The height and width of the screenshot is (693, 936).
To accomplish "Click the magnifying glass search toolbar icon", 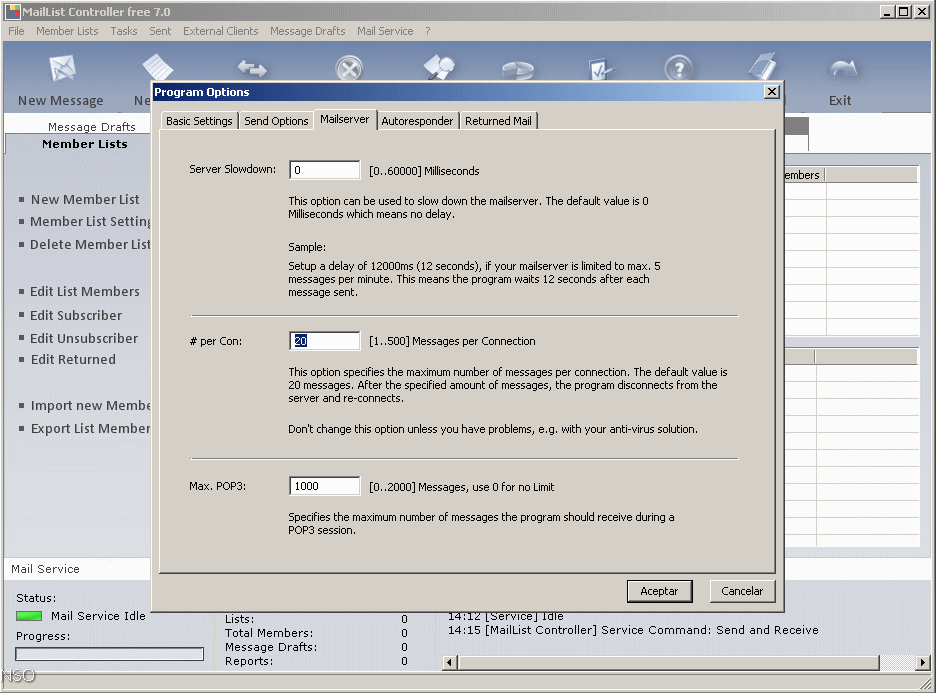I will [438, 68].
